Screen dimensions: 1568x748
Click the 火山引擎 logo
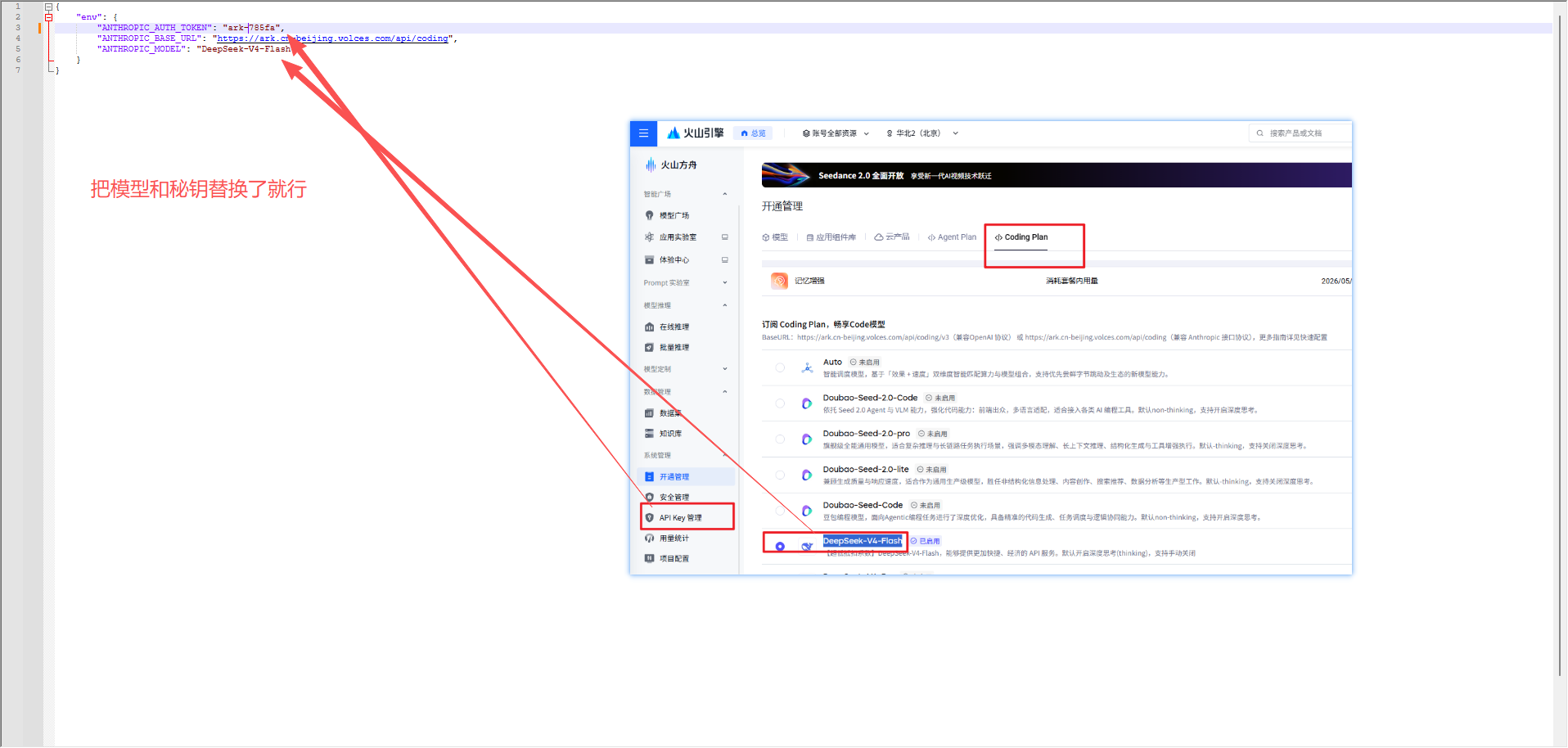695,133
